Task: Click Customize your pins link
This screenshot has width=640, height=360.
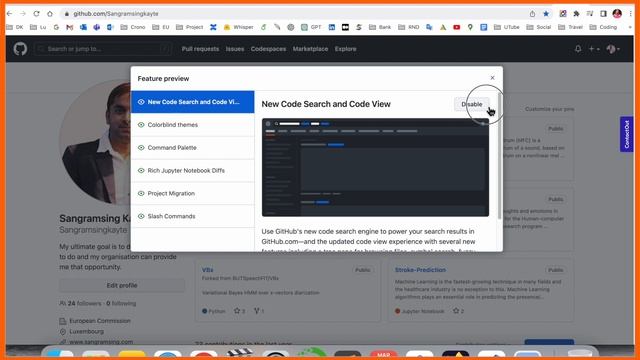Action: coord(549,109)
